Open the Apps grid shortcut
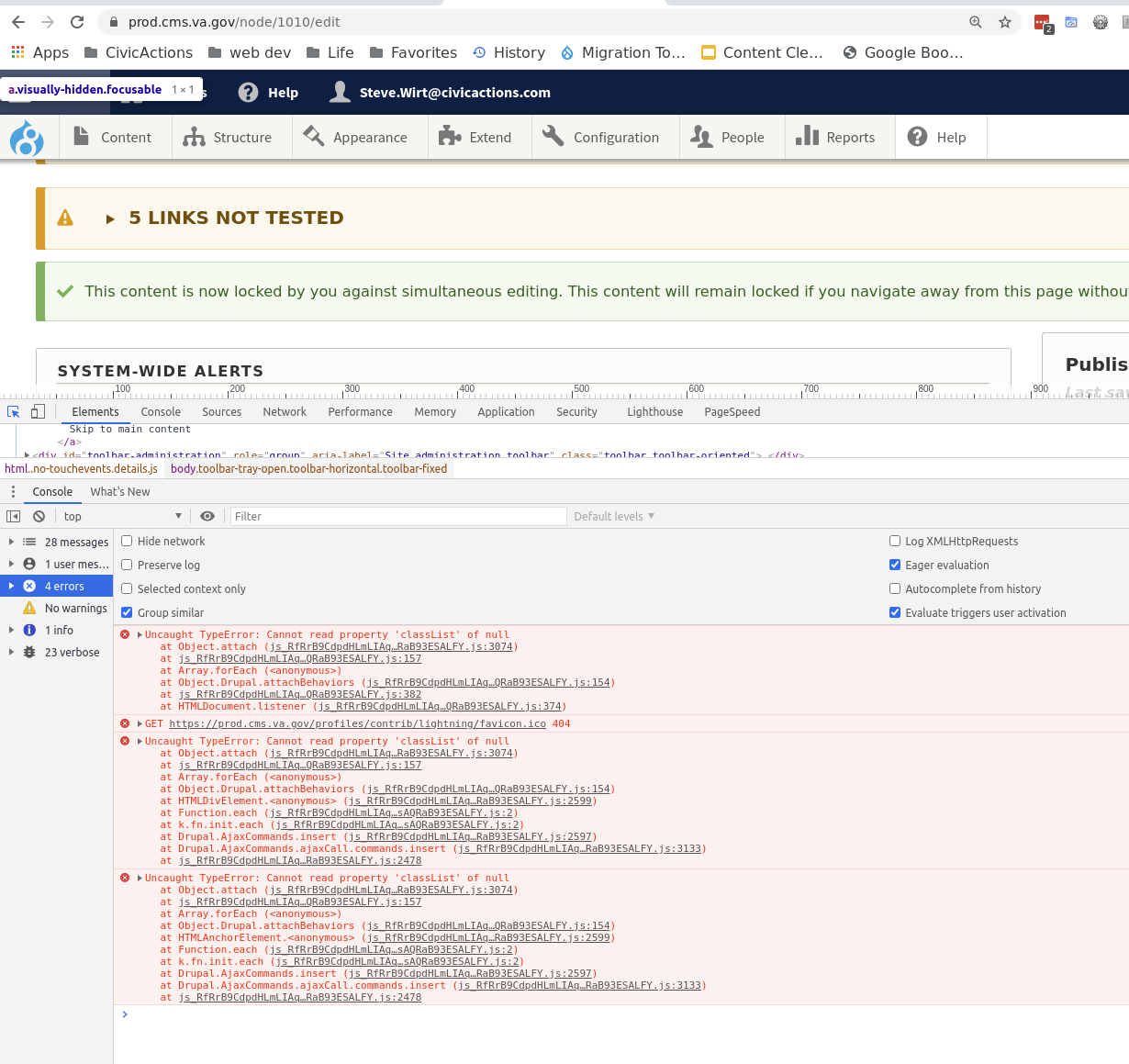This screenshot has width=1129, height=1064. [x=39, y=52]
